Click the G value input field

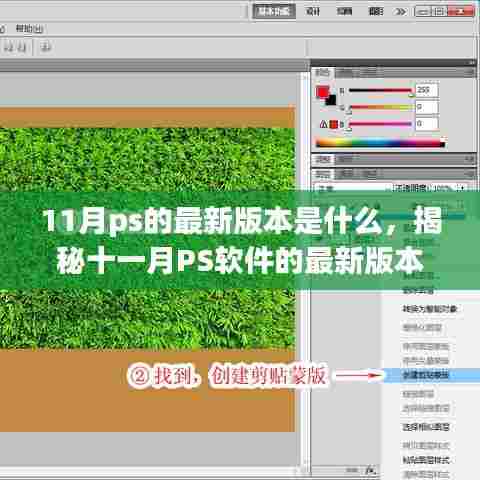pos(426,107)
